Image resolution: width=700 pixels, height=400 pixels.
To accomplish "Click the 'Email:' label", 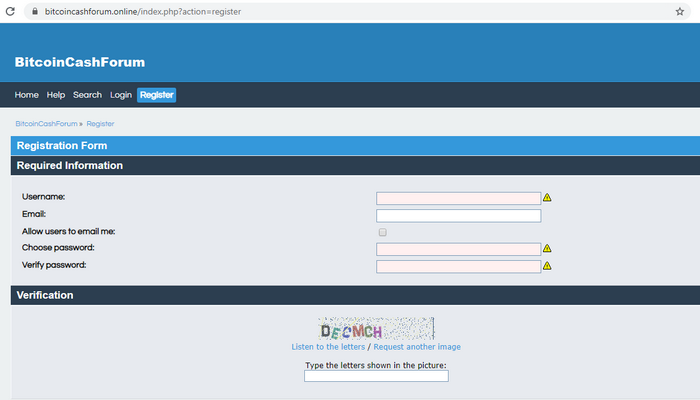I will click(x=34, y=214).
